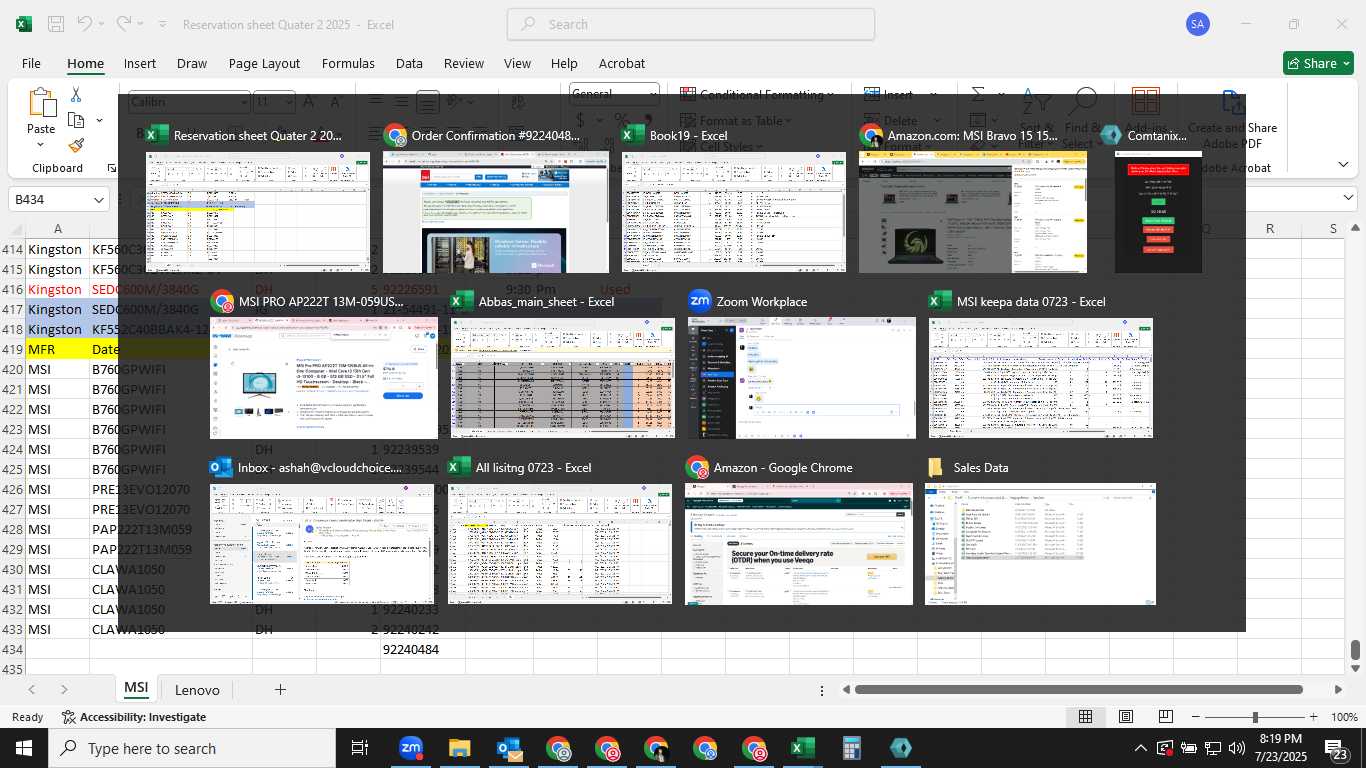
Task: Click the Cut scissors icon
Action: pos(76,94)
